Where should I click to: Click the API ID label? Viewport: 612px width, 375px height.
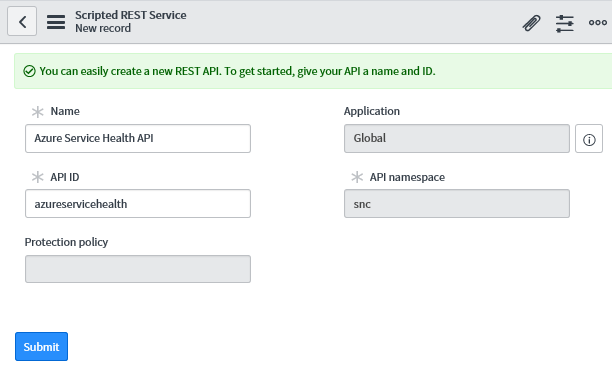pyautogui.click(x=64, y=177)
